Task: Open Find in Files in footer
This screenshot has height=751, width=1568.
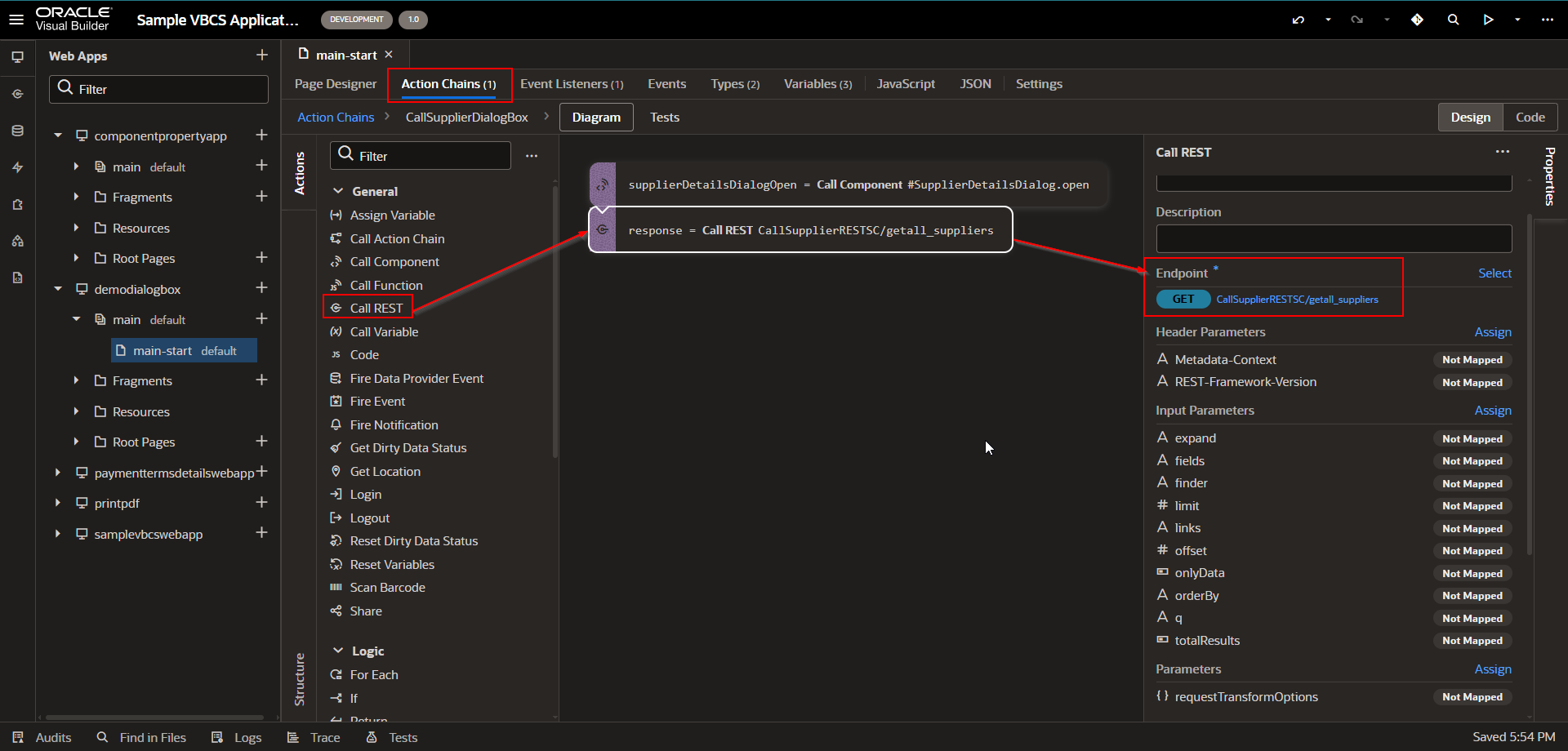Action: (141, 737)
